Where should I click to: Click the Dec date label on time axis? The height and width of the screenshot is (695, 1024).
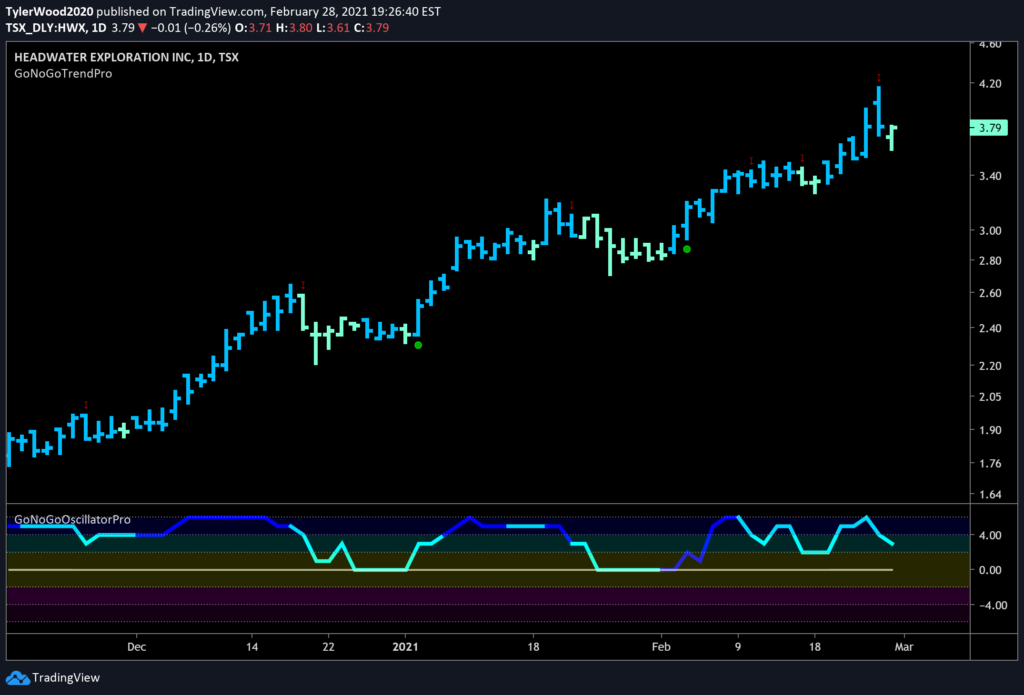[x=136, y=647]
